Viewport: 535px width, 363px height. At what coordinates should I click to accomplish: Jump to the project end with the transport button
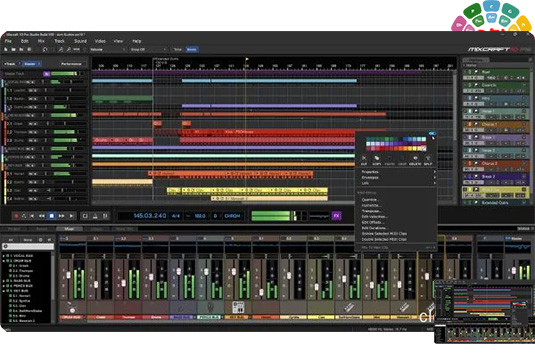[x=71, y=216]
